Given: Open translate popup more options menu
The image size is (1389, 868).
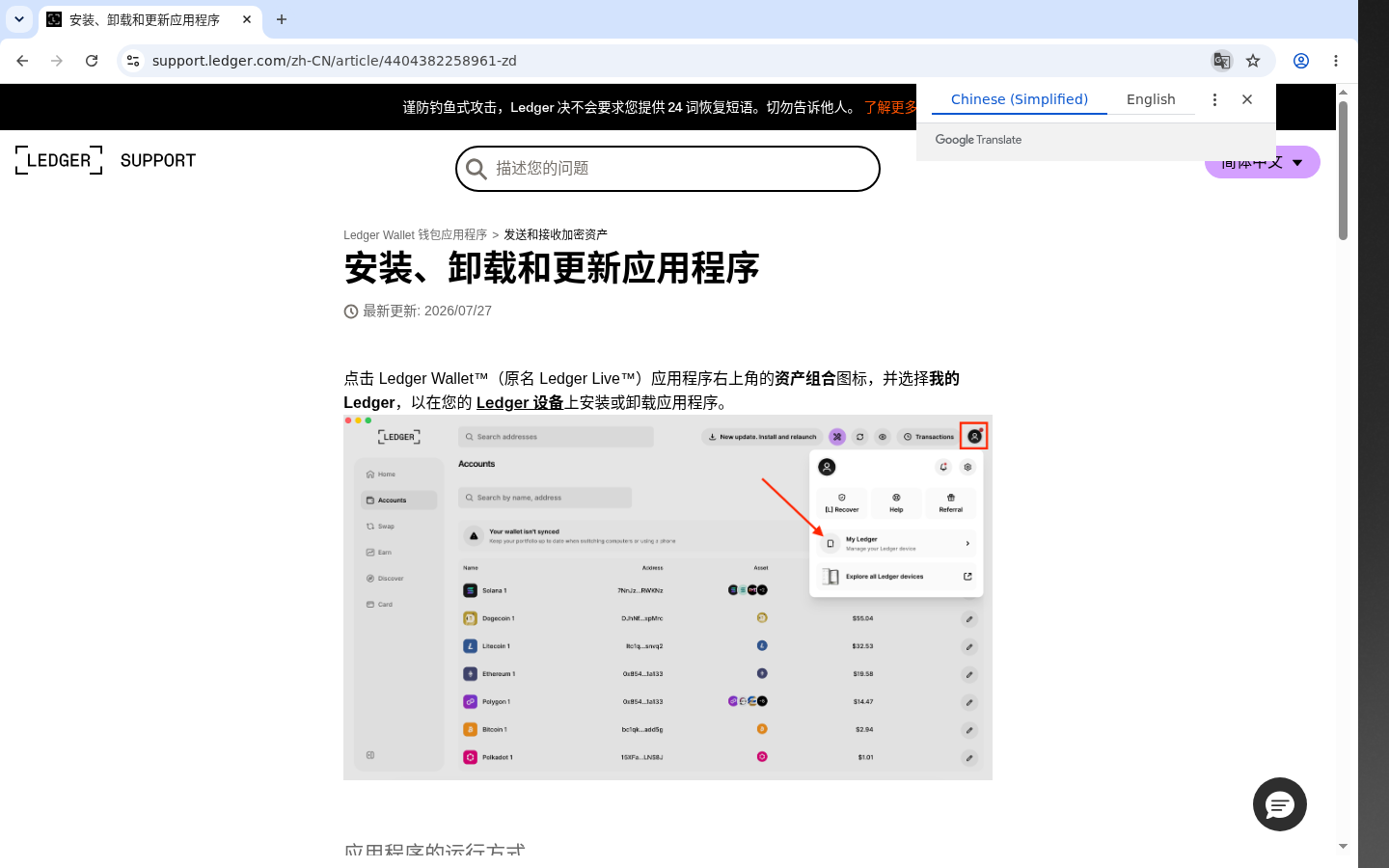Looking at the screenshot, I should coord(1214,99).
